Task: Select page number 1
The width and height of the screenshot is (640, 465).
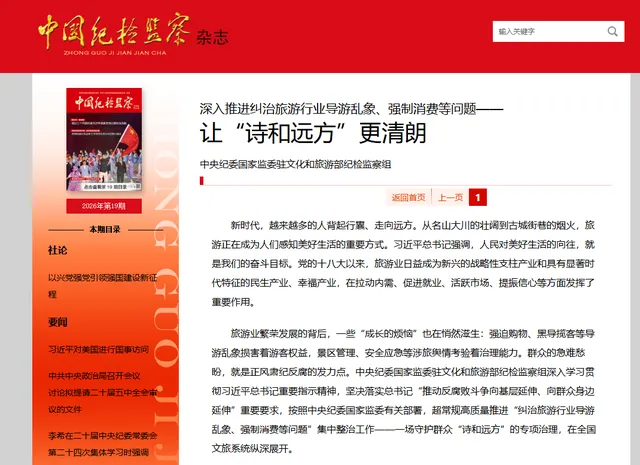Action: pyautogui.click(x=478, y=198)
